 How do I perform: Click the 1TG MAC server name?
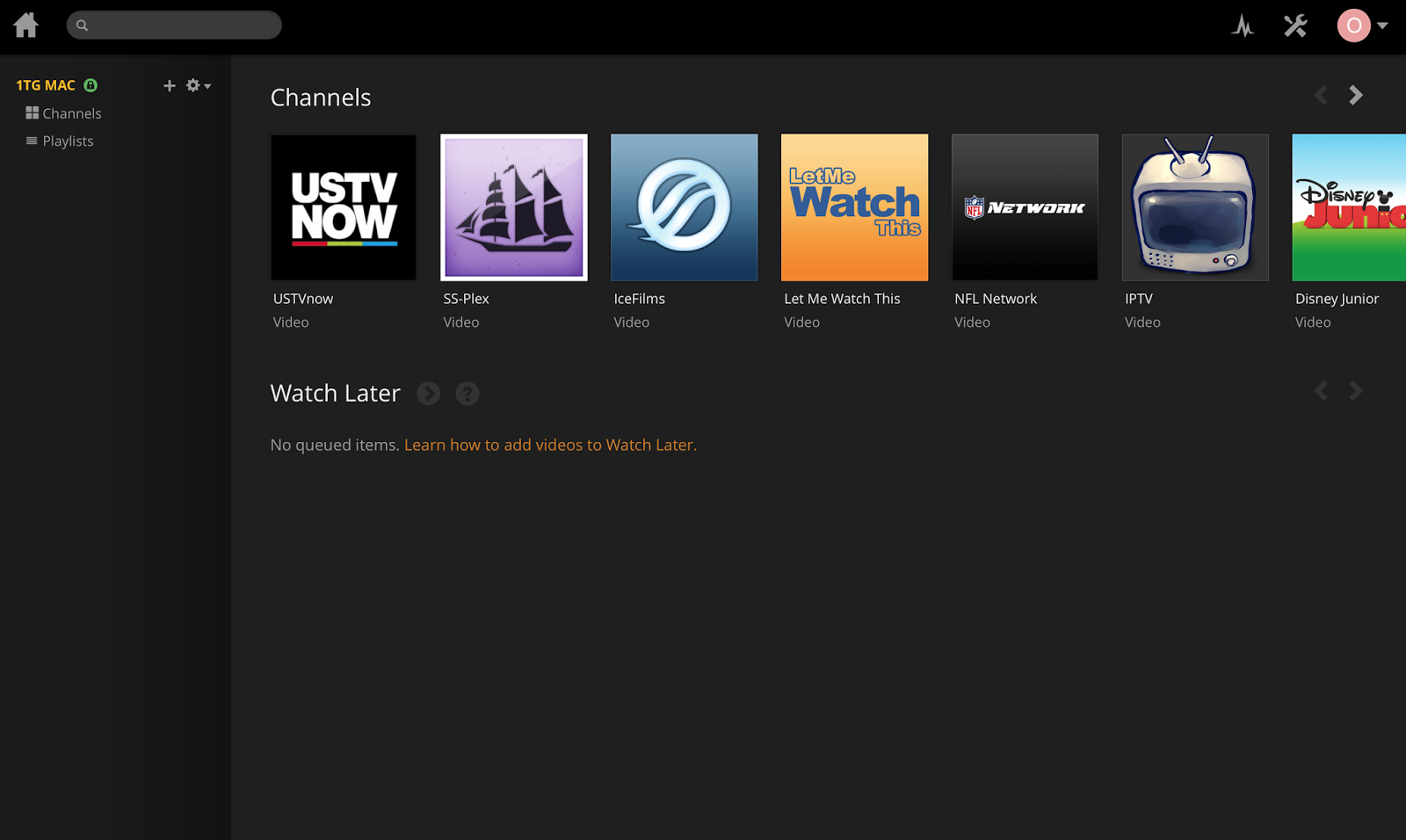46,85
